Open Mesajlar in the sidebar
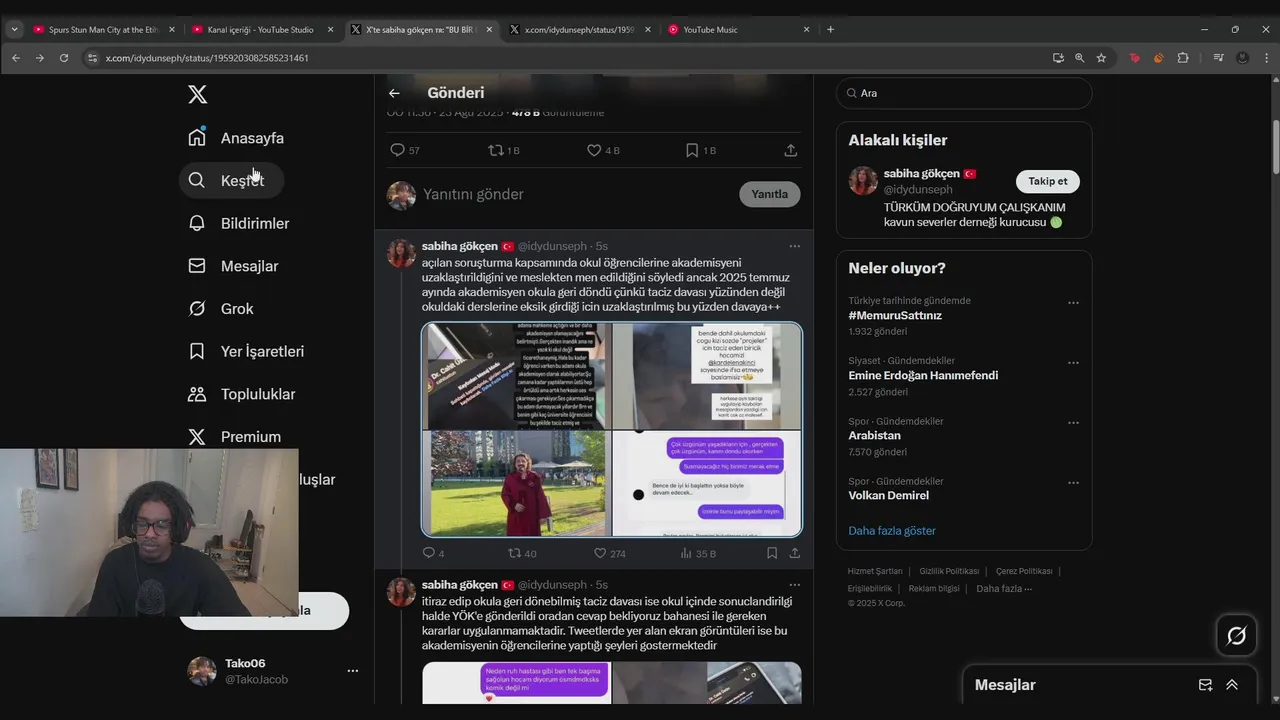Image resolution: width=1280 pixels, height=720 pixels. coord(233,266)
